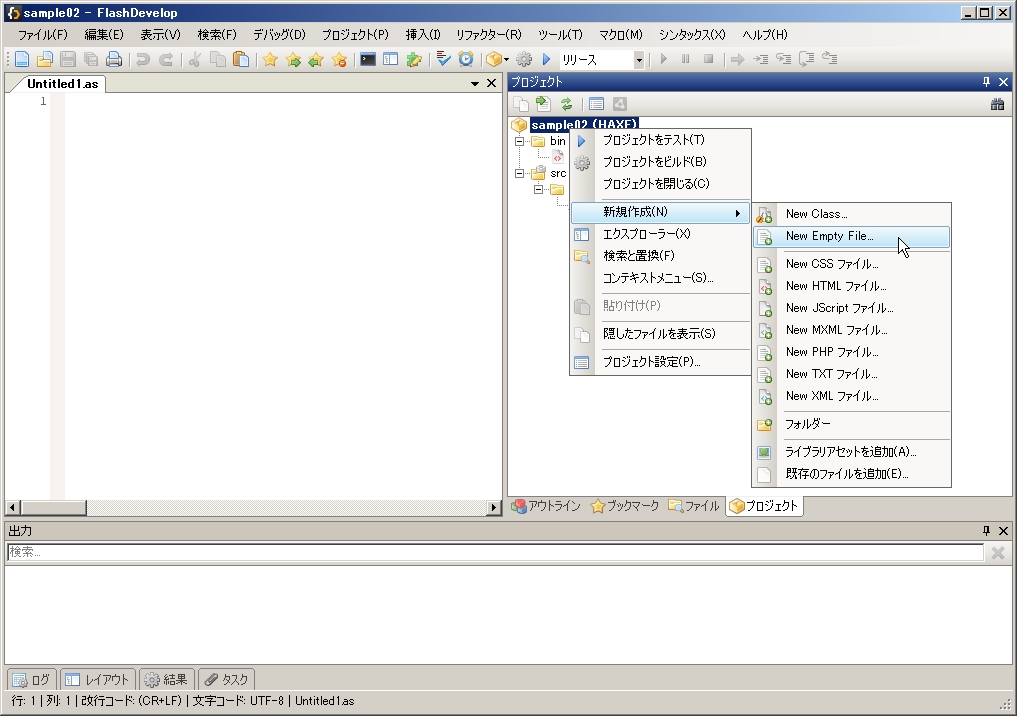Select New Class... from submenu

click(851, 214)
